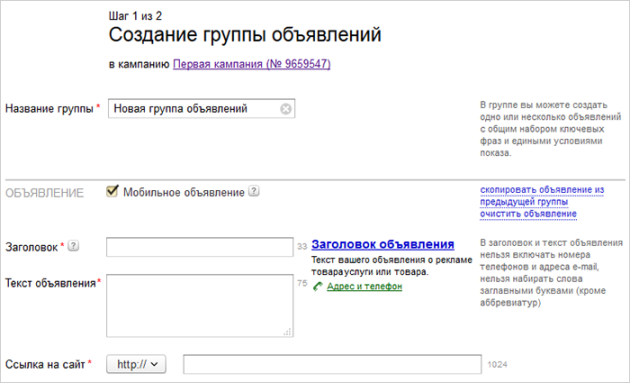630x383 pixels.
Task: Toggle the Мобильное объявление checkbox
Action: 112,191
